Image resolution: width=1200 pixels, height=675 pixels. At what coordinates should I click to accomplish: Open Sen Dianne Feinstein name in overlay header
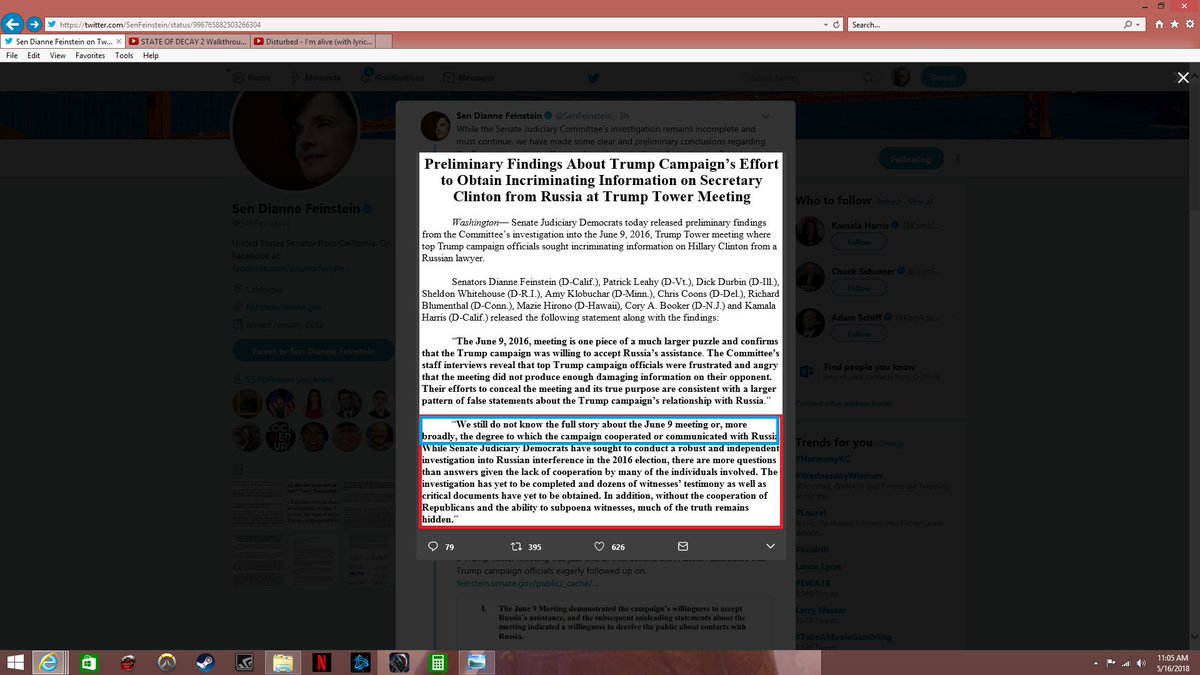(x=497, y=116)
